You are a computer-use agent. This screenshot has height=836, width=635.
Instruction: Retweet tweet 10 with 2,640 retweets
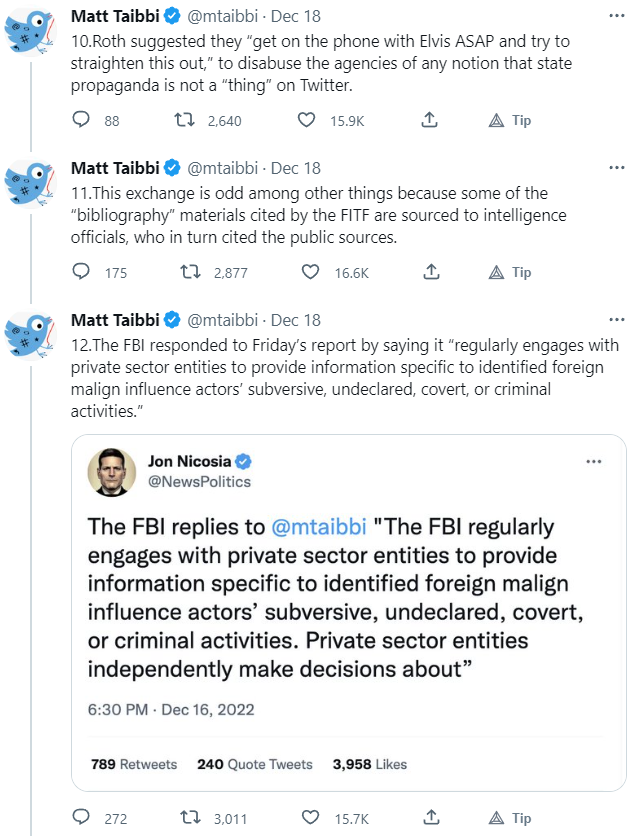(x=184, y=120)
